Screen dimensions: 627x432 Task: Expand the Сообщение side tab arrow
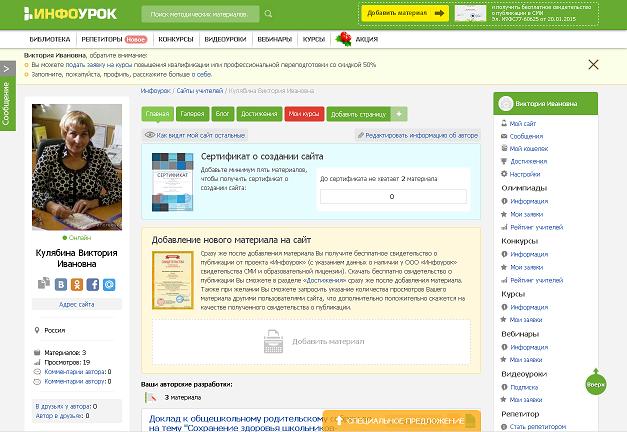7,69
